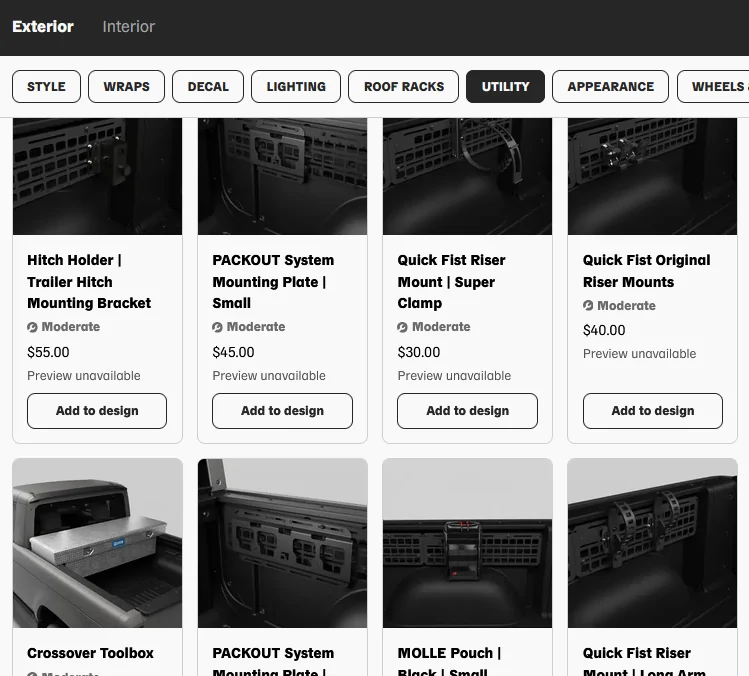Add PACKOUT Small Mounting Plate to design

click(x=282, y=411)
